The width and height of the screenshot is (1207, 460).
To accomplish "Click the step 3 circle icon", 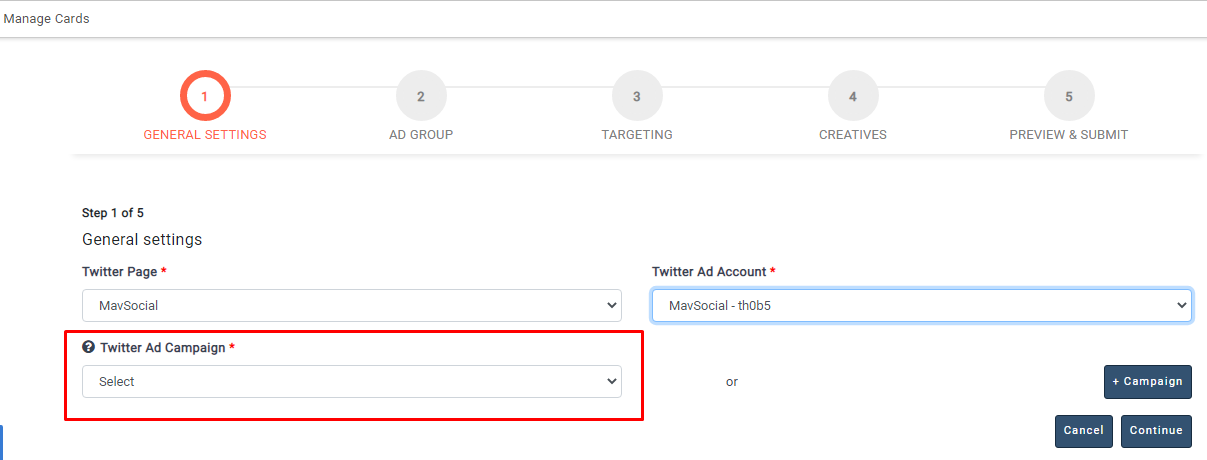I will (637, 97).
